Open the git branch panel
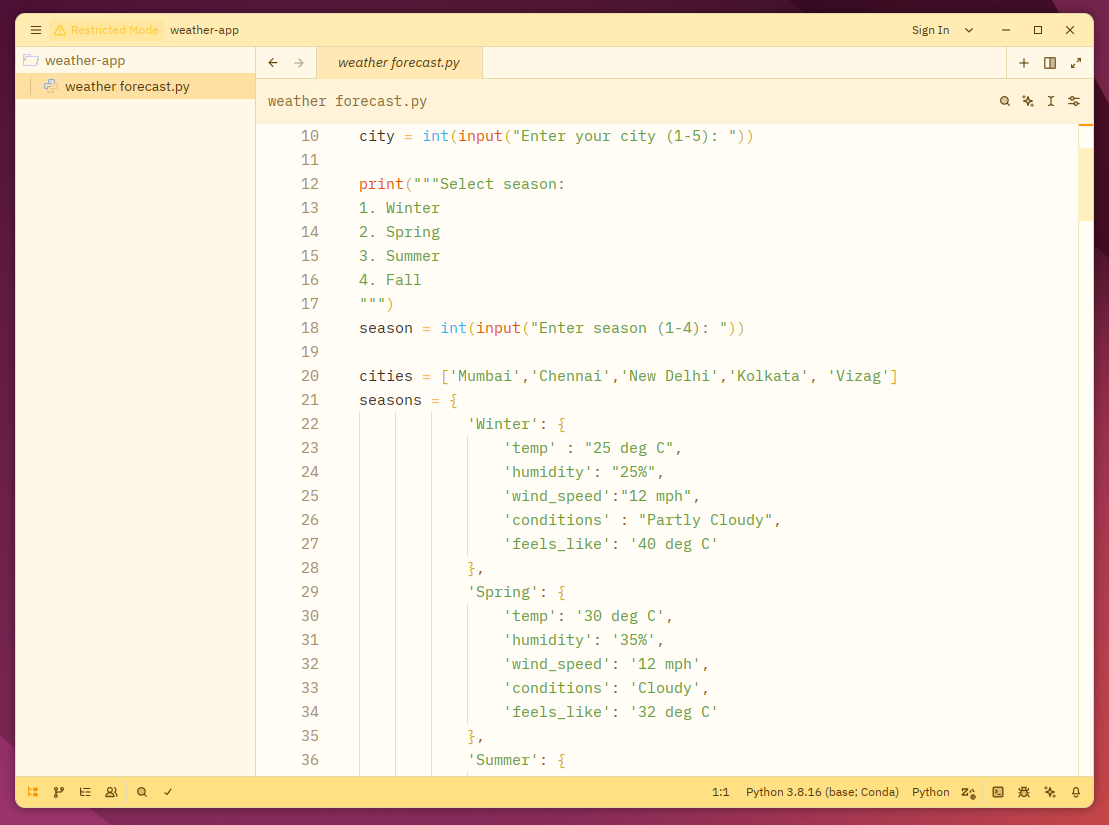The image size is (1109, 825). point(59,792)
